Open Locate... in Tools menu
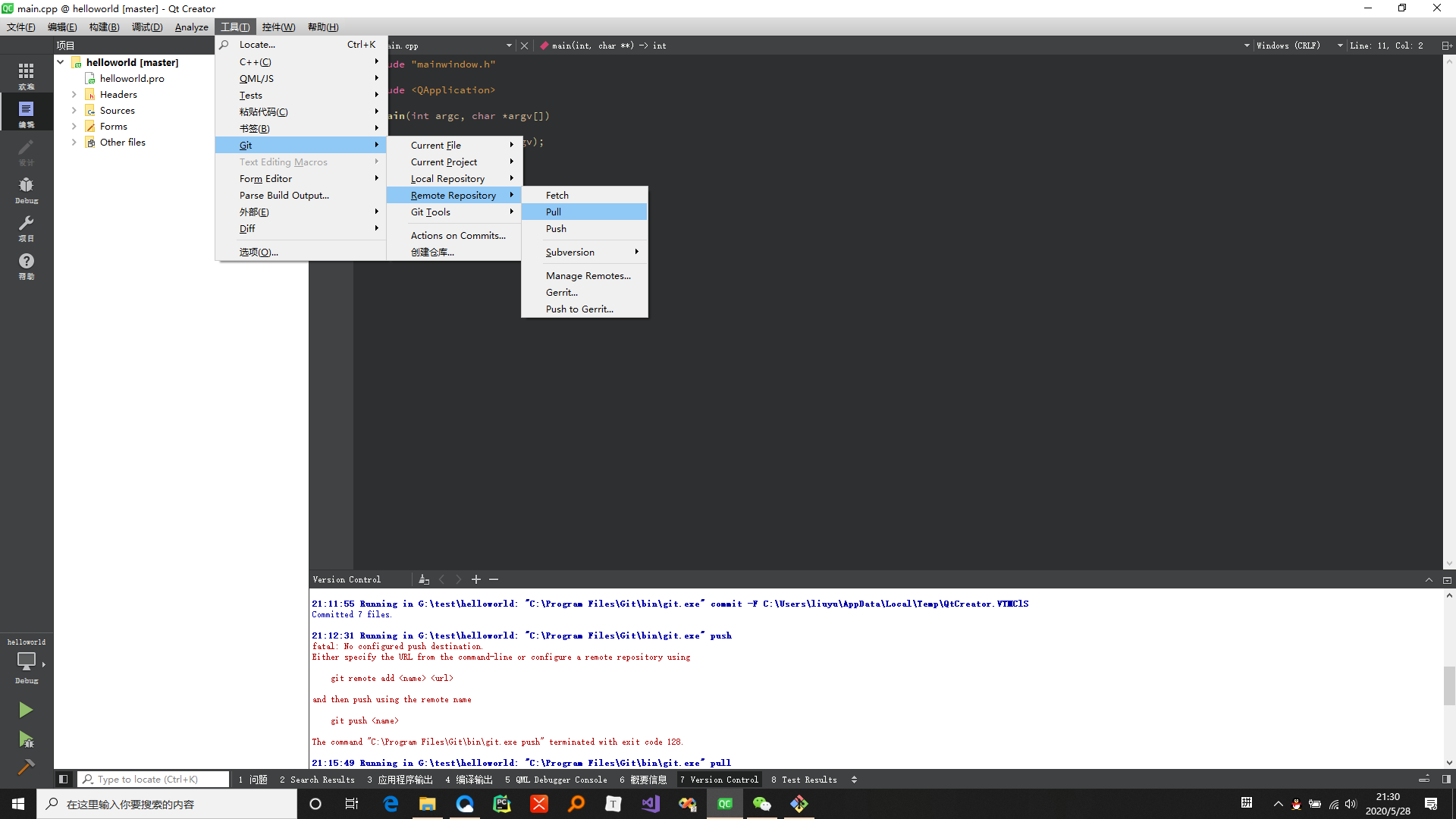Viewport: 1456px width, 819px height. coord(301,44)
